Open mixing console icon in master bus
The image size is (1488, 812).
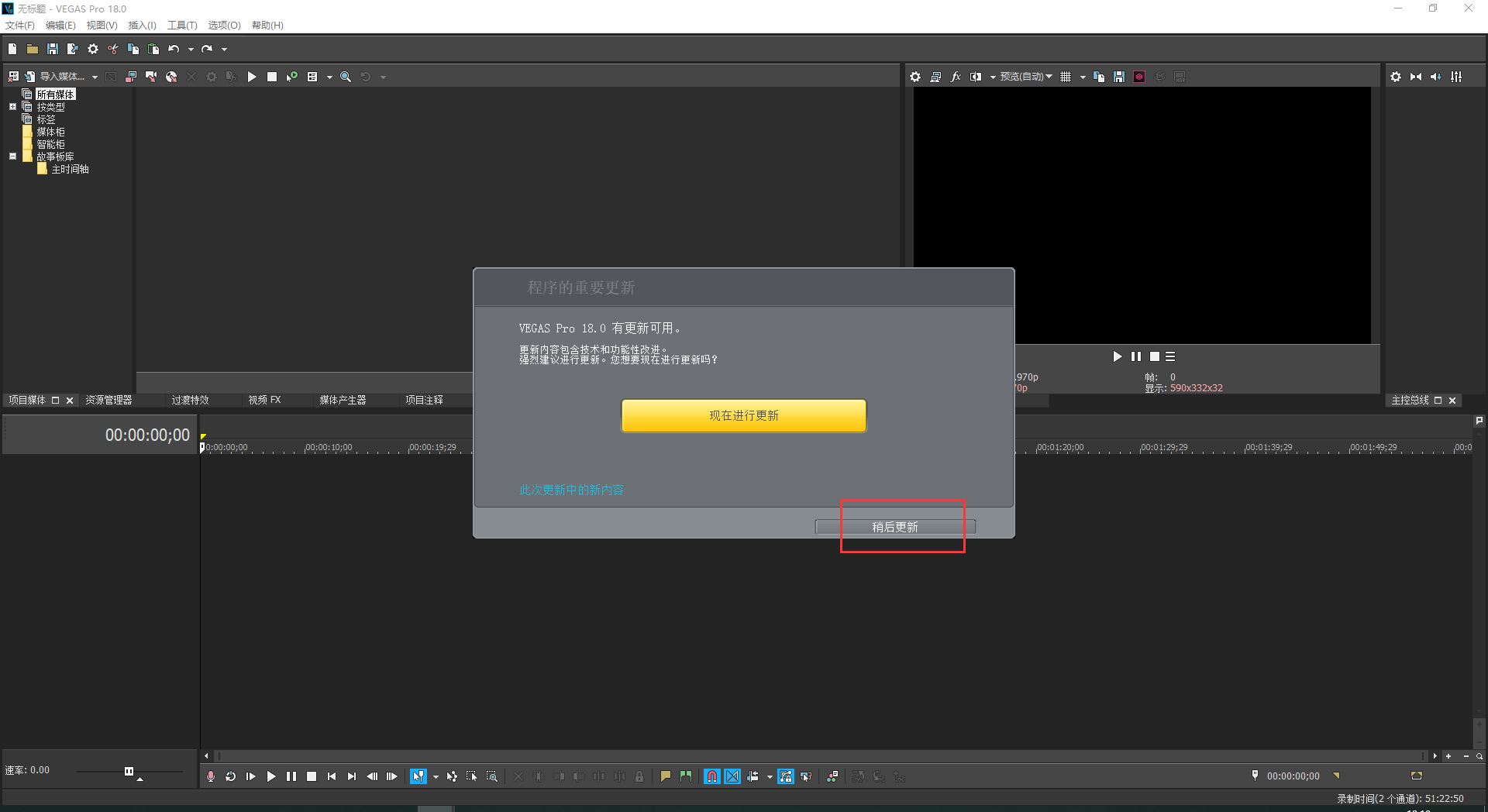tap(1456, 77)
